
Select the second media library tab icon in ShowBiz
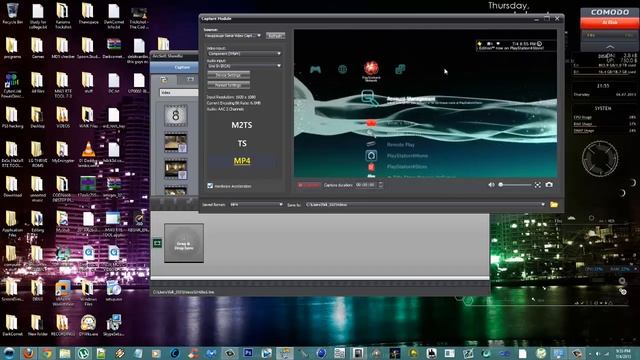[x=190, y=80]
